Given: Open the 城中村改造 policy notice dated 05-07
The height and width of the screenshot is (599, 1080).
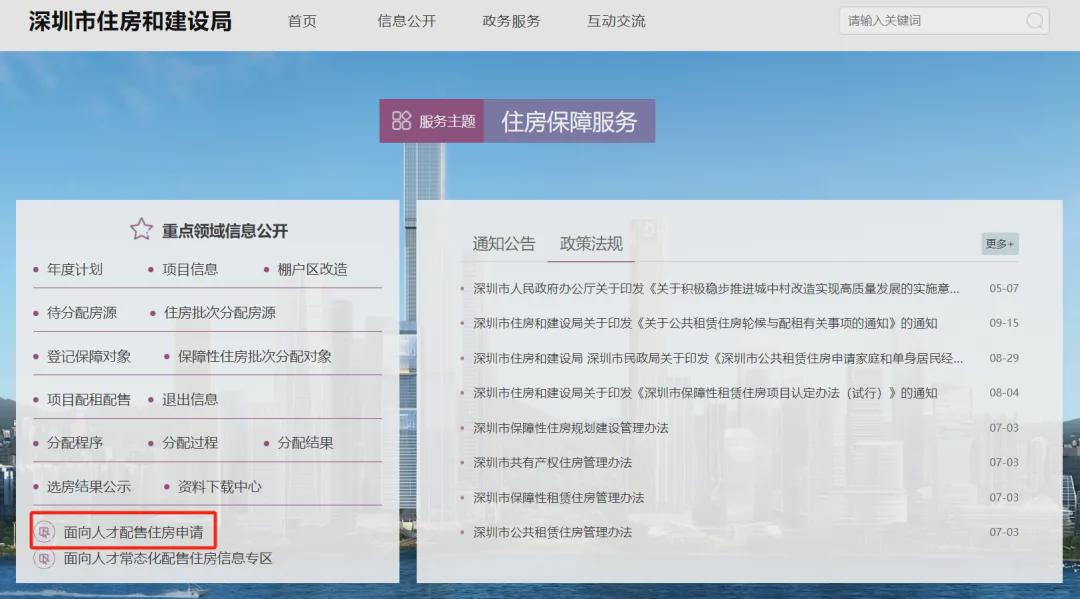Looking at the screenshot, I should pos(716,288).
